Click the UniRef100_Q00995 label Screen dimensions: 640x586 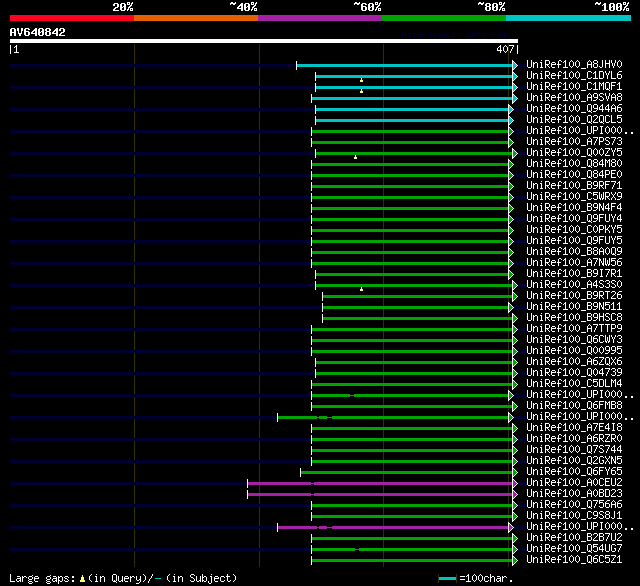click(x=574, y=351)
